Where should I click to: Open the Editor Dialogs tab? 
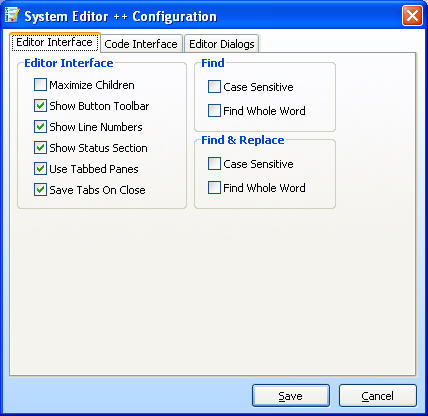click(x=222, y=44)
